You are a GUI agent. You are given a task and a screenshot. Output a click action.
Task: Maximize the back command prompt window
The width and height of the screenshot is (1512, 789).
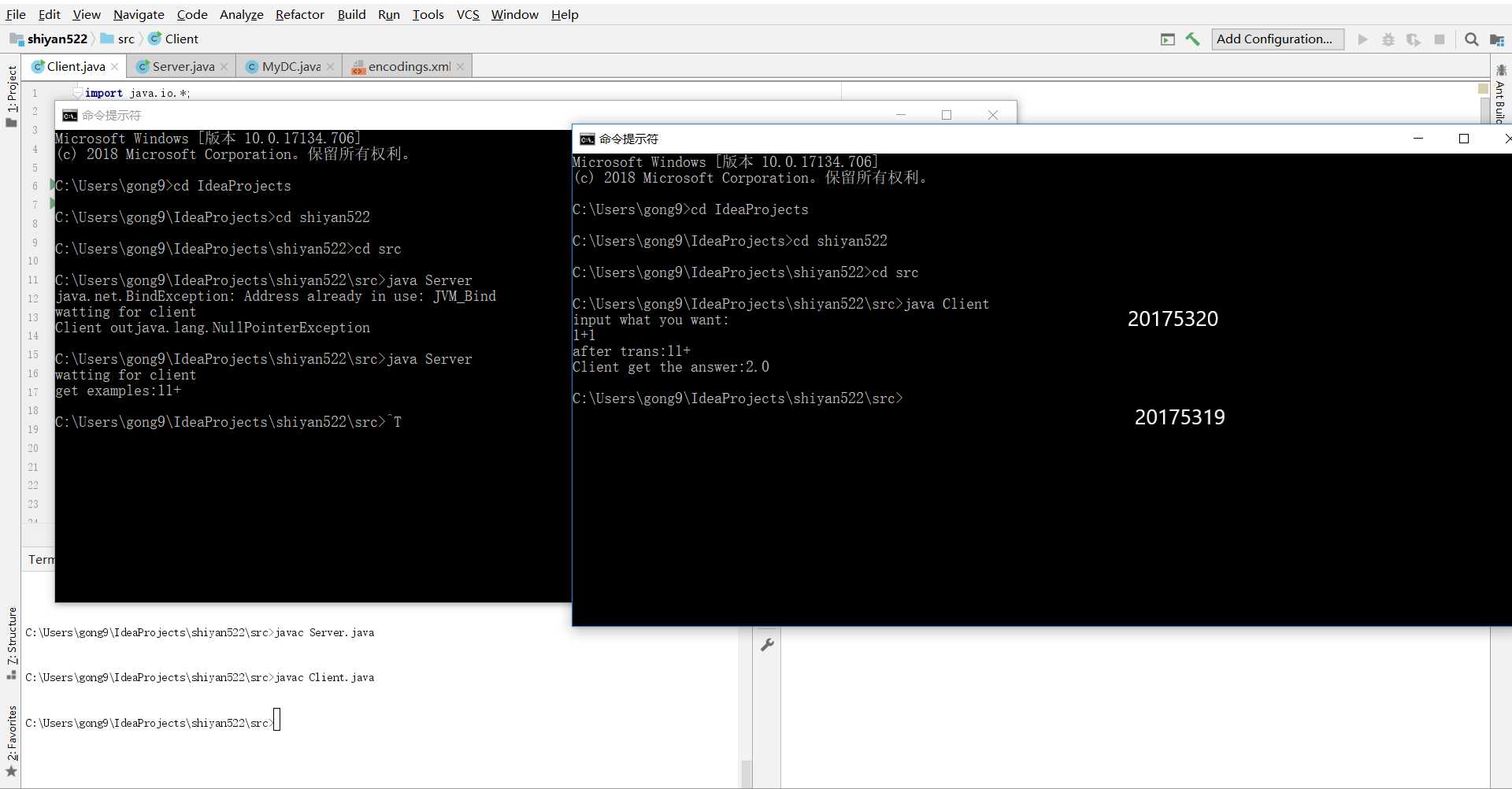pyautogui.click(x=947, y=115)
